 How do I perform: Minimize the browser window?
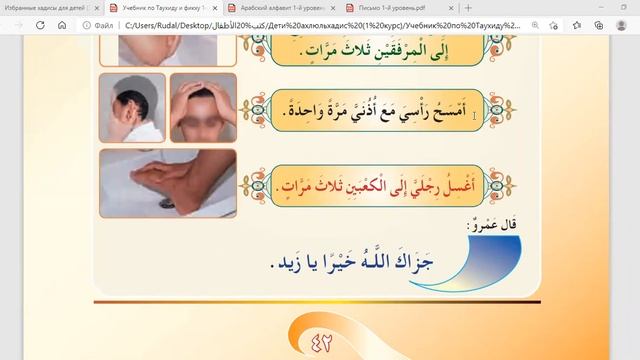601,7
